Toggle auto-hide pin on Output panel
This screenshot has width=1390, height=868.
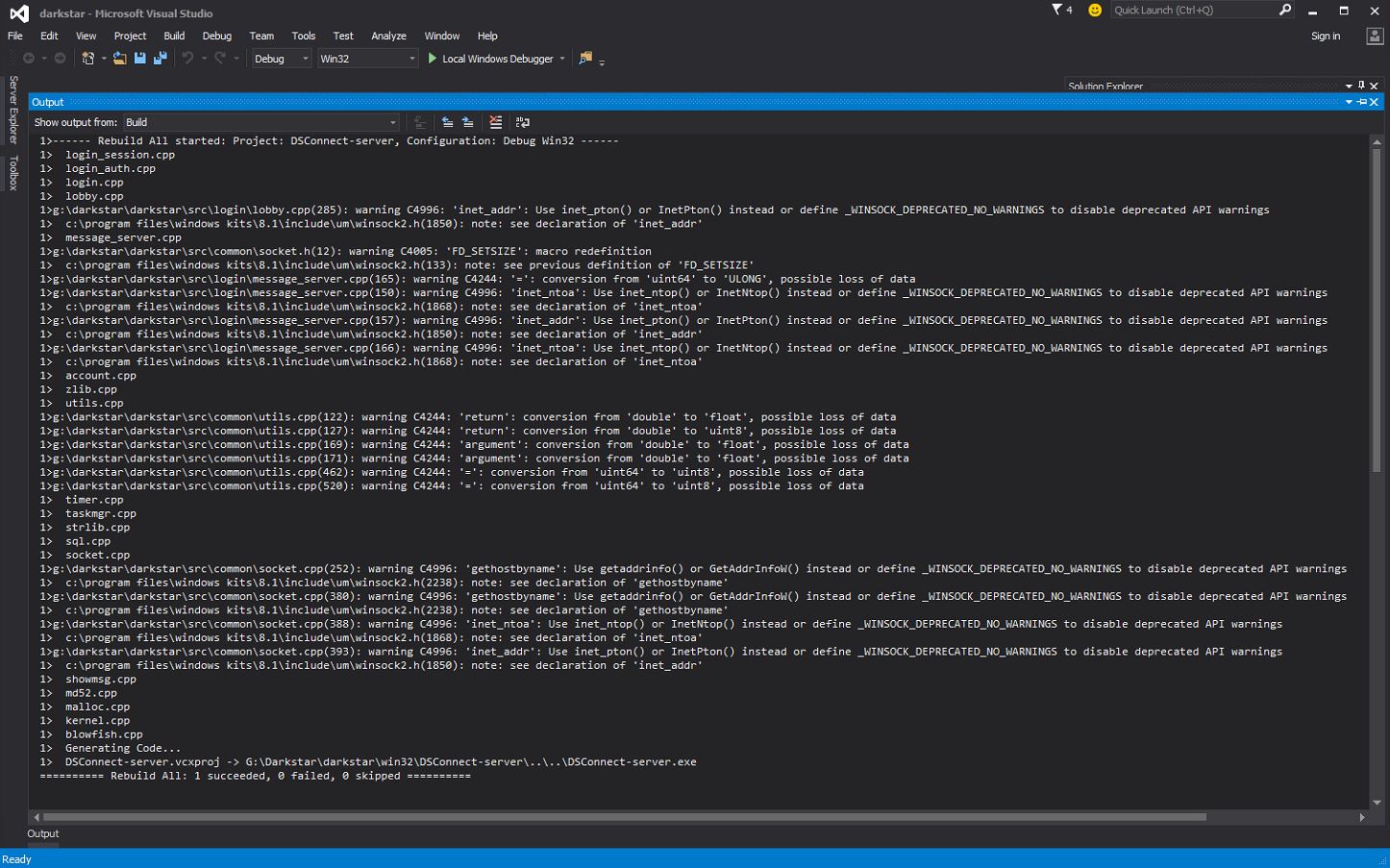(1361, 102)
